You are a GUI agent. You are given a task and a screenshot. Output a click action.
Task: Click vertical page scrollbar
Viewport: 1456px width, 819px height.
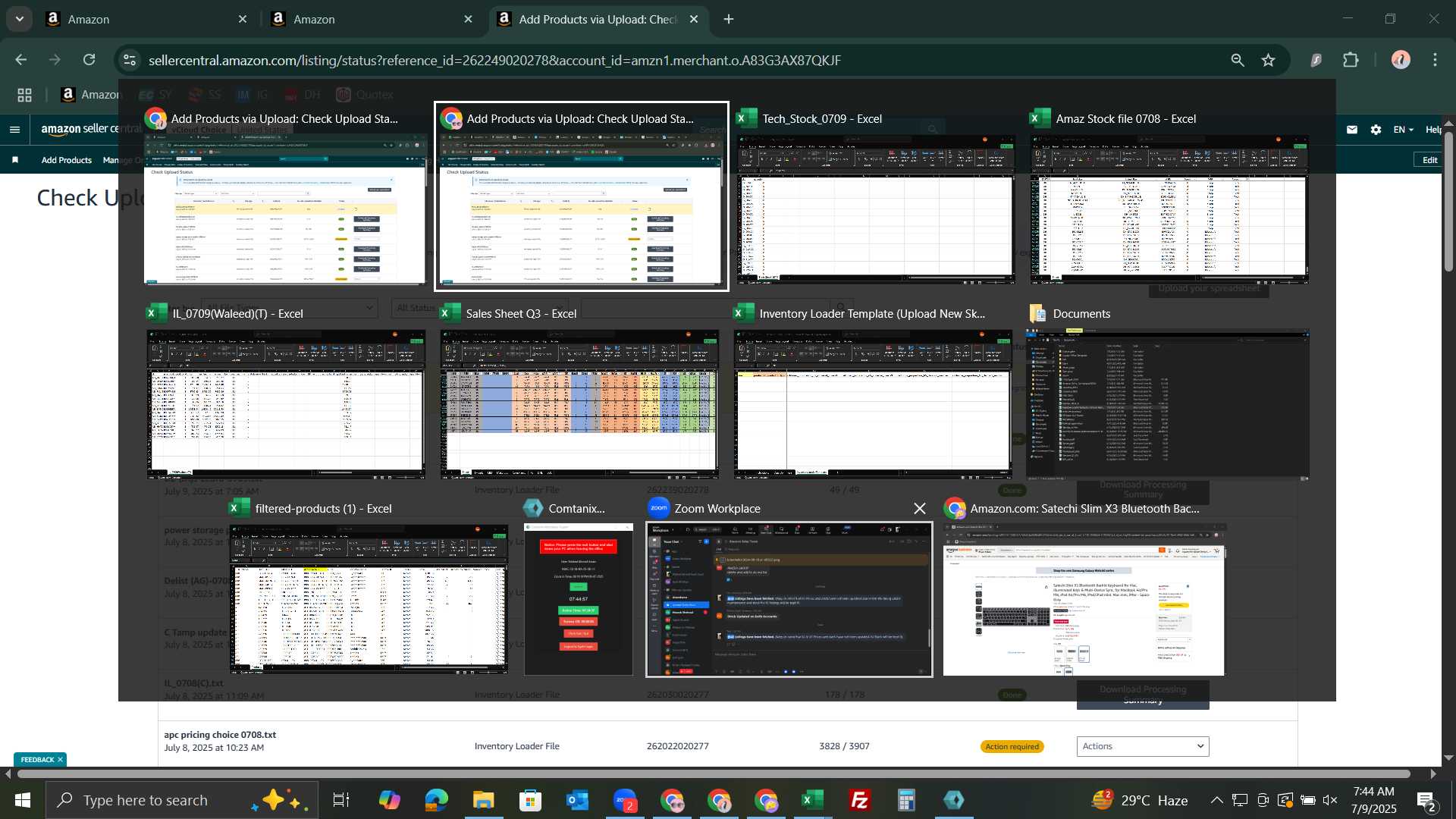[1448, 201]
